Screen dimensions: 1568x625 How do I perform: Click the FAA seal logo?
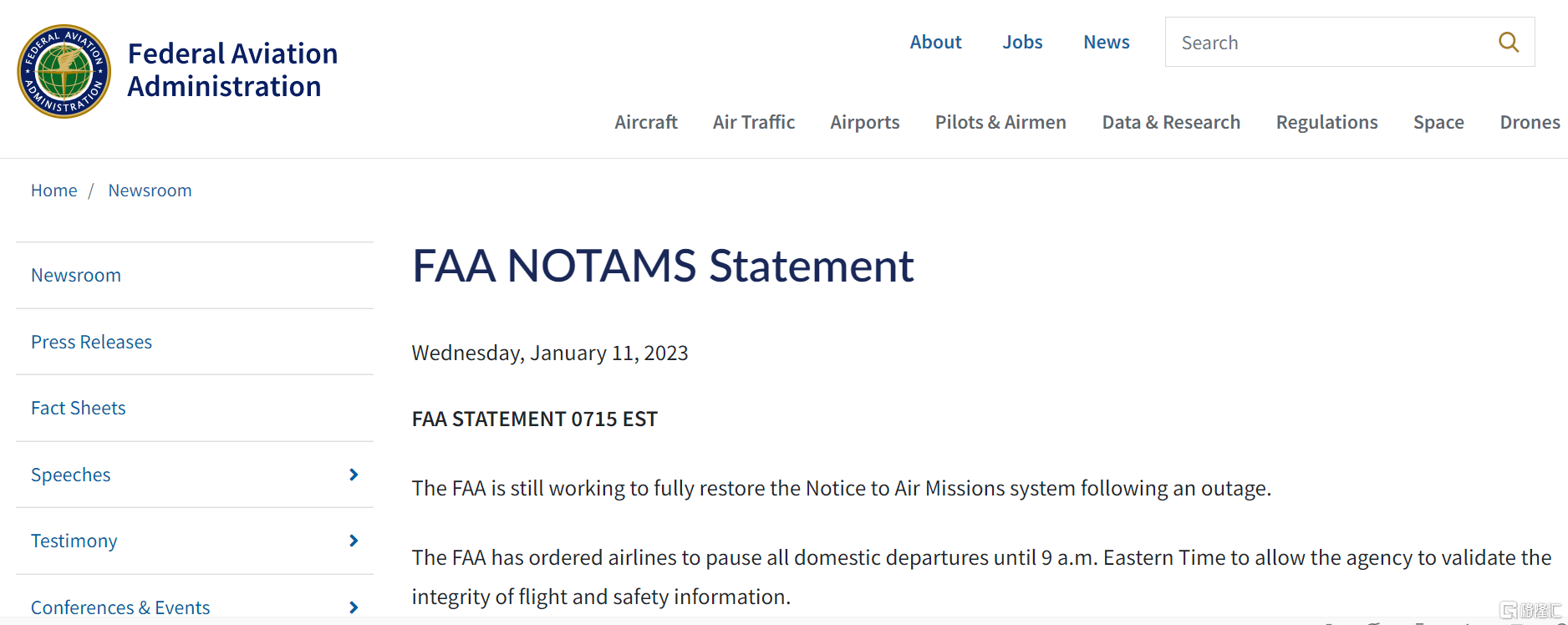coord(64,71)
